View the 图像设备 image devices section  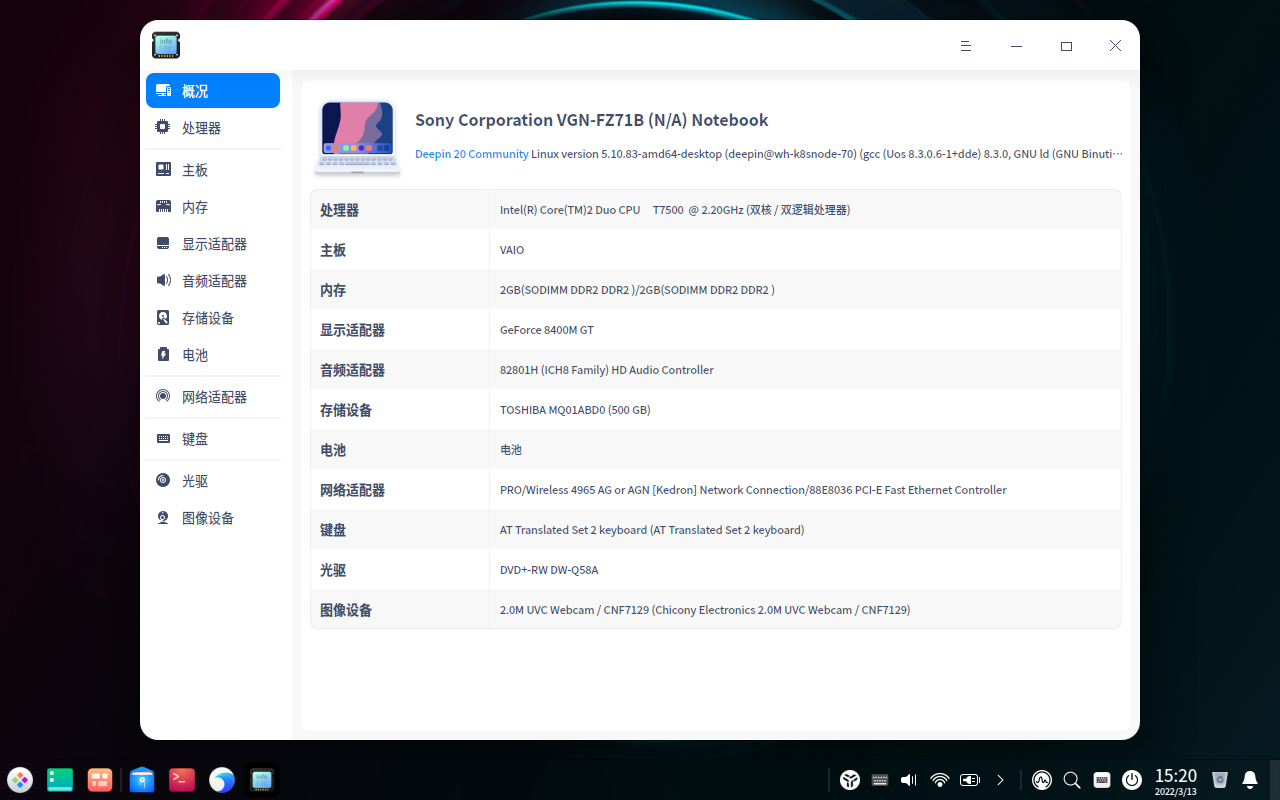coord(206,517)
